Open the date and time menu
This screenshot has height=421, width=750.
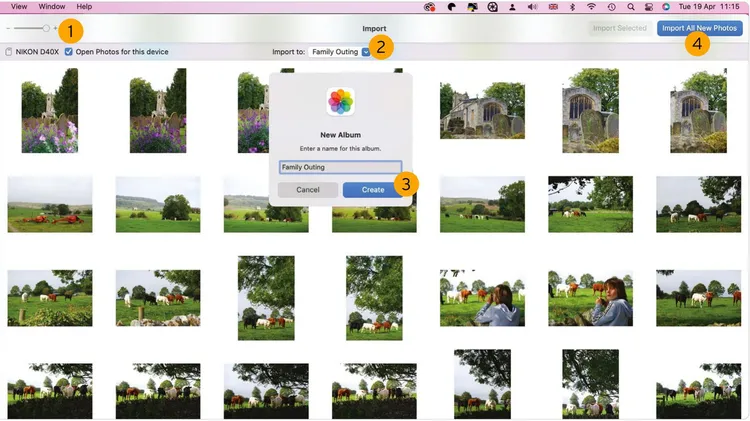click(710, 7)
